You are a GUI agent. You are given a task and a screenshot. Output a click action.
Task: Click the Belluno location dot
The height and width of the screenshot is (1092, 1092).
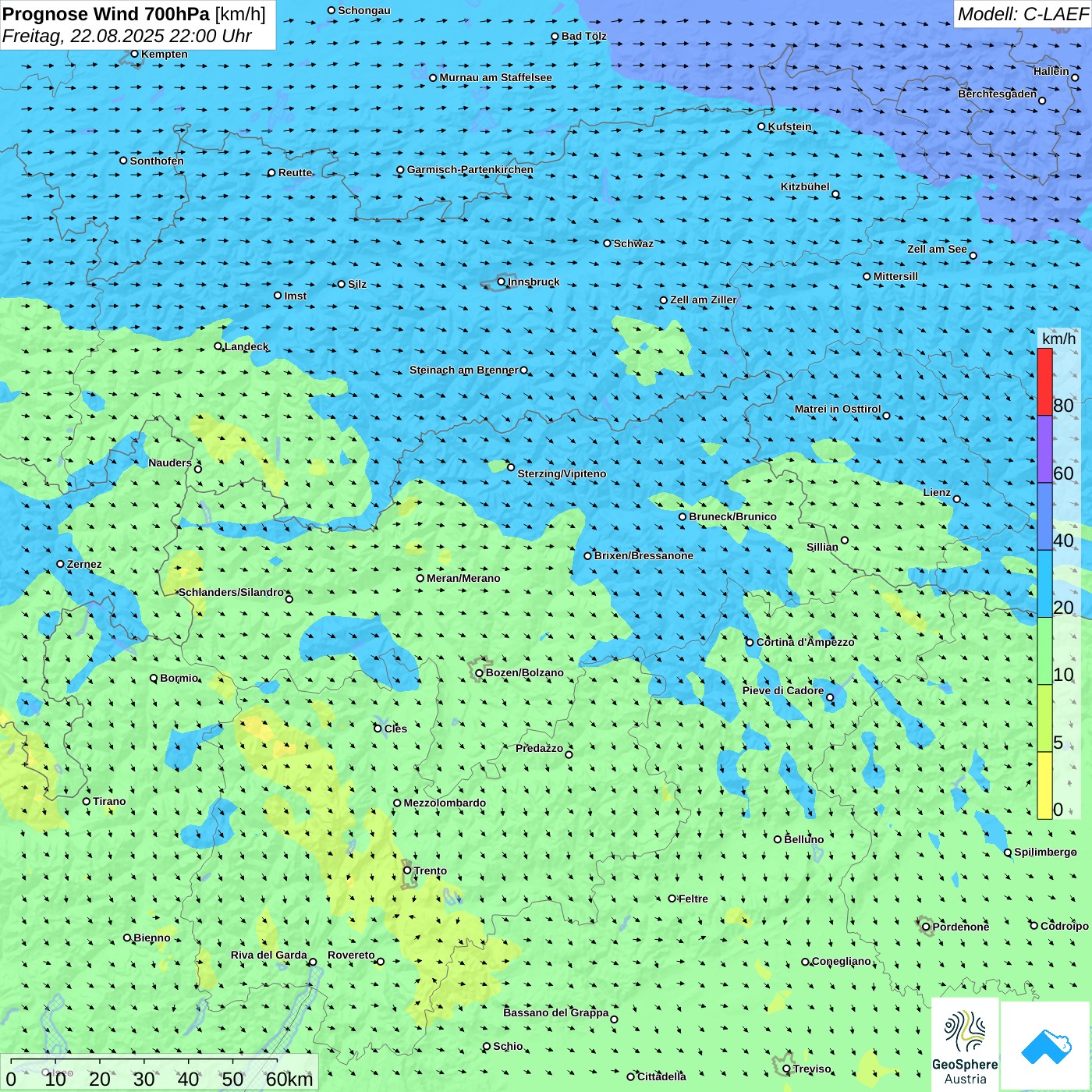coord(778,839)
